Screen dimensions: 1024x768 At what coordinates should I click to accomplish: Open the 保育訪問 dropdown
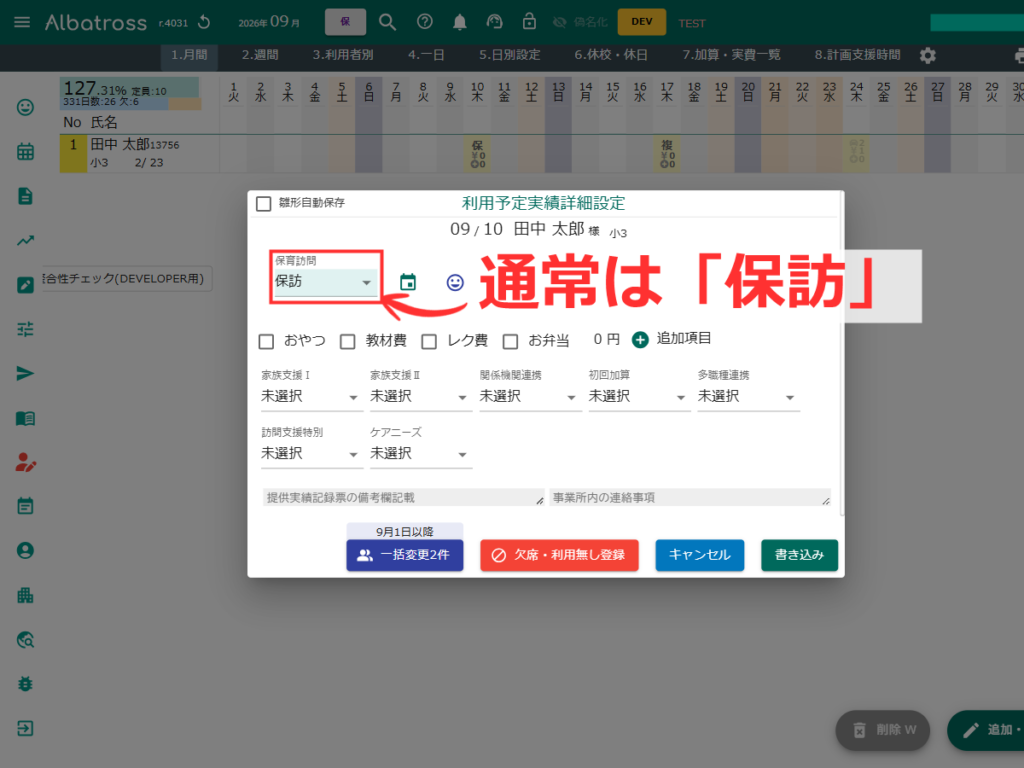click(x=325, y=282)
